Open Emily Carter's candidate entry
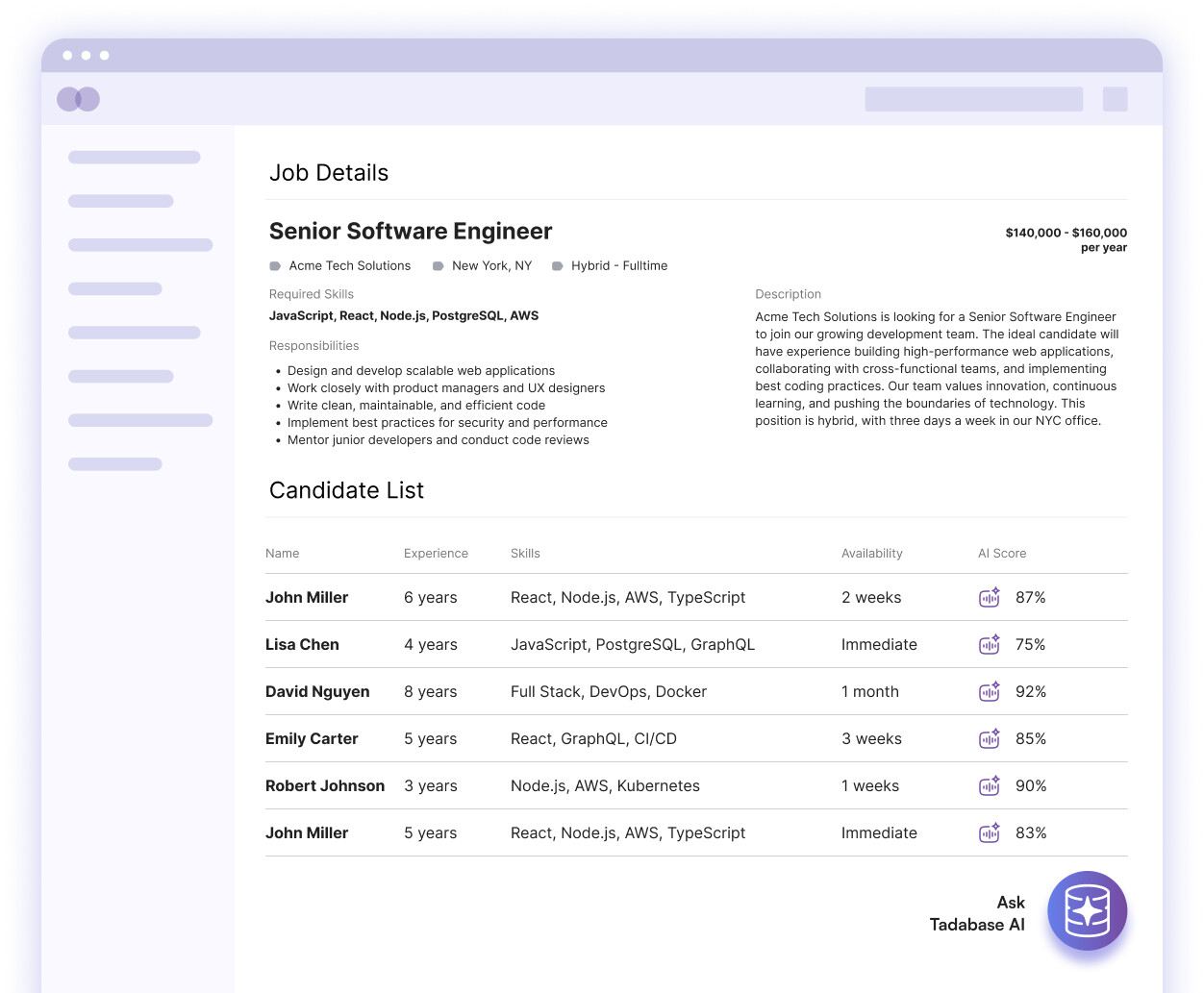1204x993 pixels. point(696,738)
